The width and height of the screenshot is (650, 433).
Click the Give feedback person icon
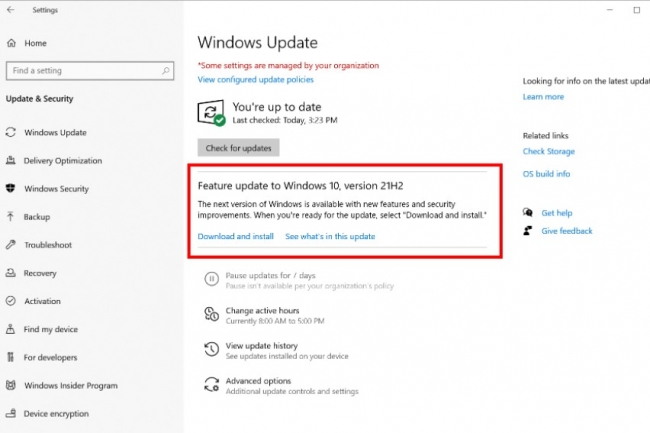[x=528, y=231]
